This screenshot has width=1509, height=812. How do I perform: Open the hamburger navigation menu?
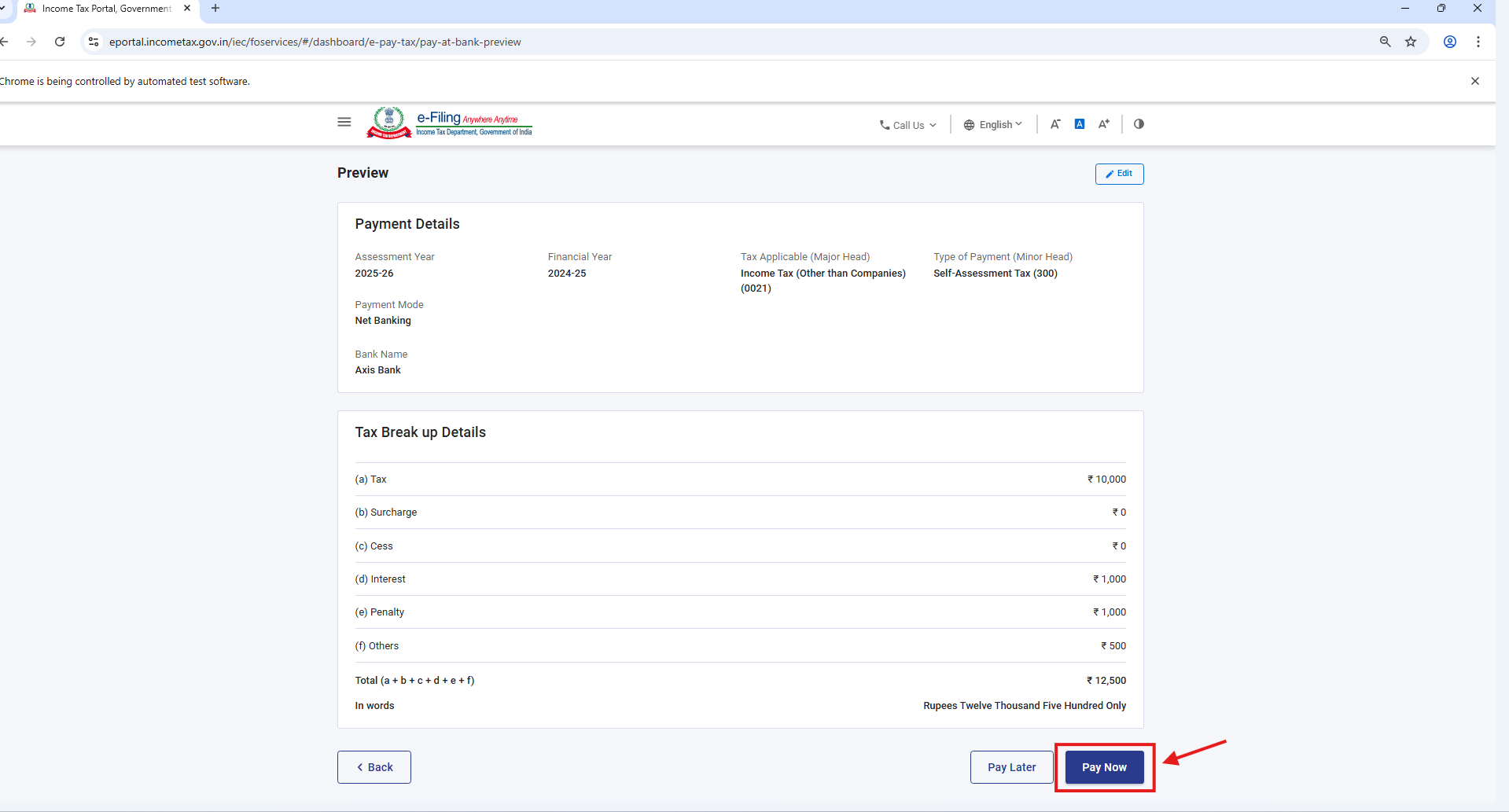point(344,123)
